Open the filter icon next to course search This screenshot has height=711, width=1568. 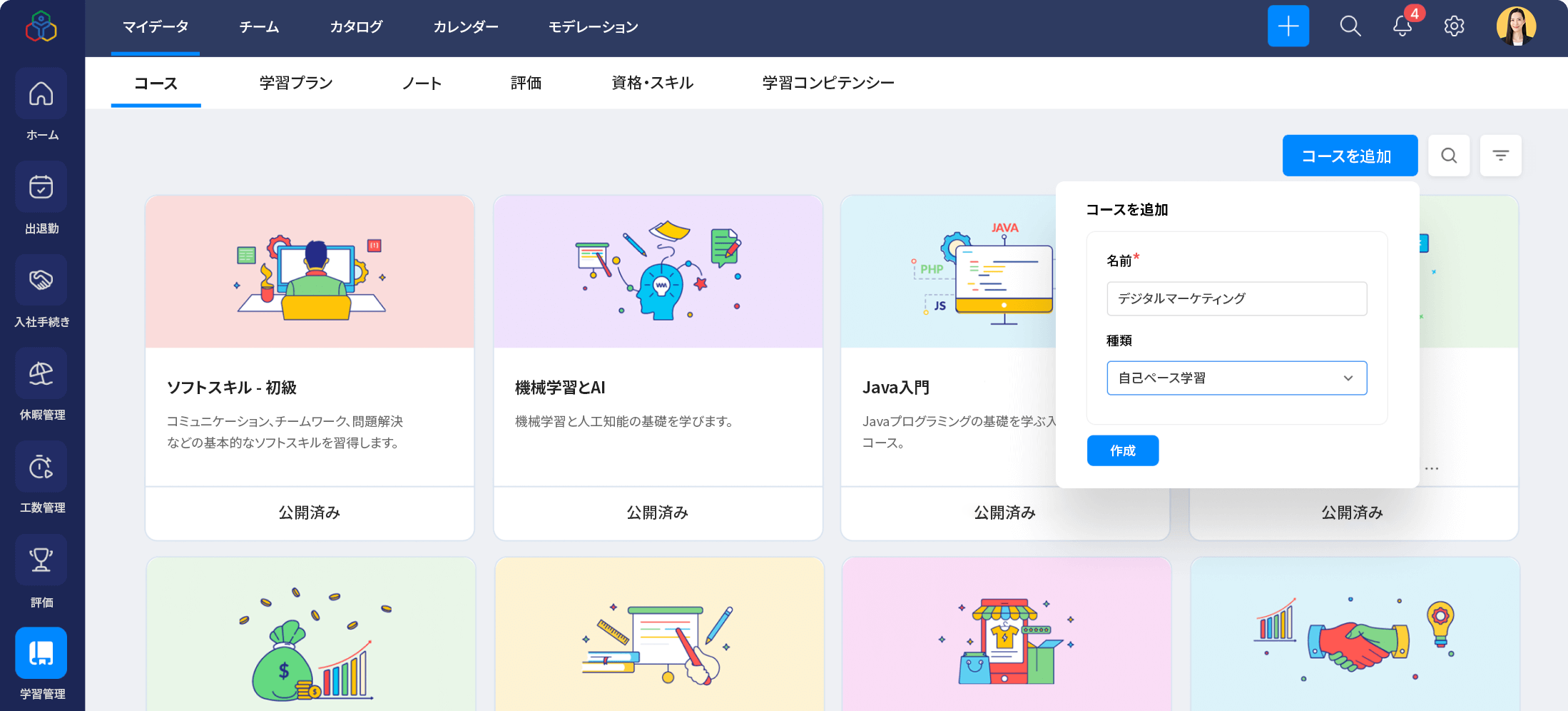click(1501, 155)
